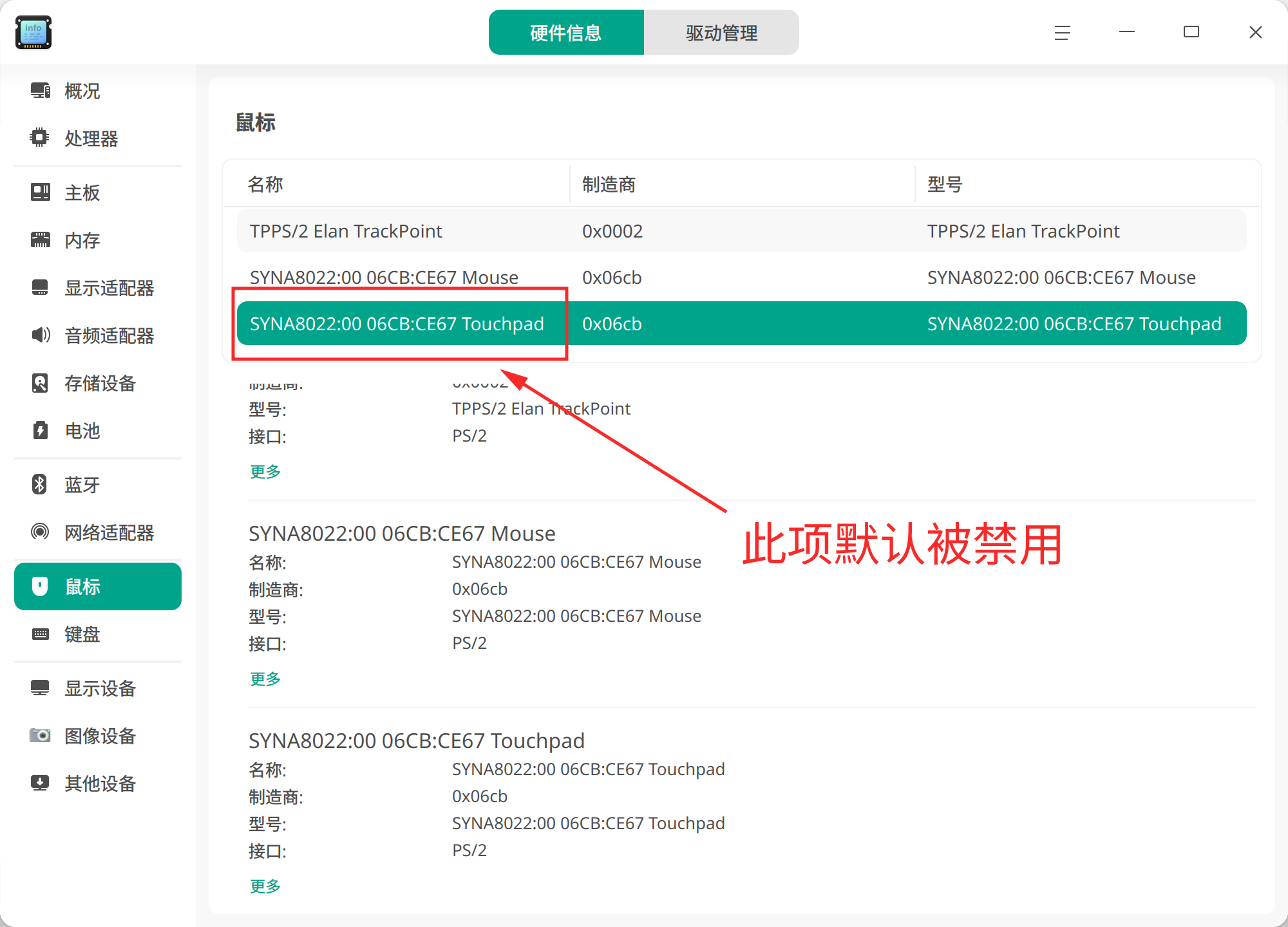Click the 名称 column header

266,185
